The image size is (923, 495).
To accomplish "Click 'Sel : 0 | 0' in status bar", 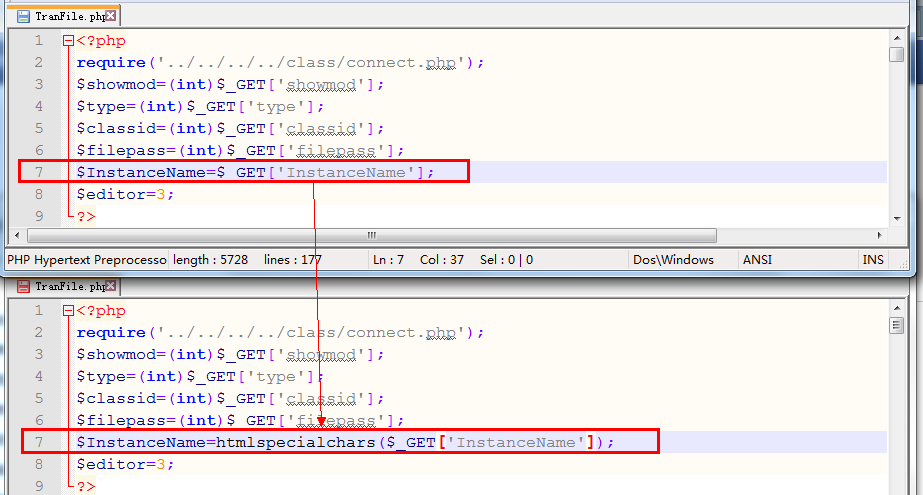I will 506,260.
